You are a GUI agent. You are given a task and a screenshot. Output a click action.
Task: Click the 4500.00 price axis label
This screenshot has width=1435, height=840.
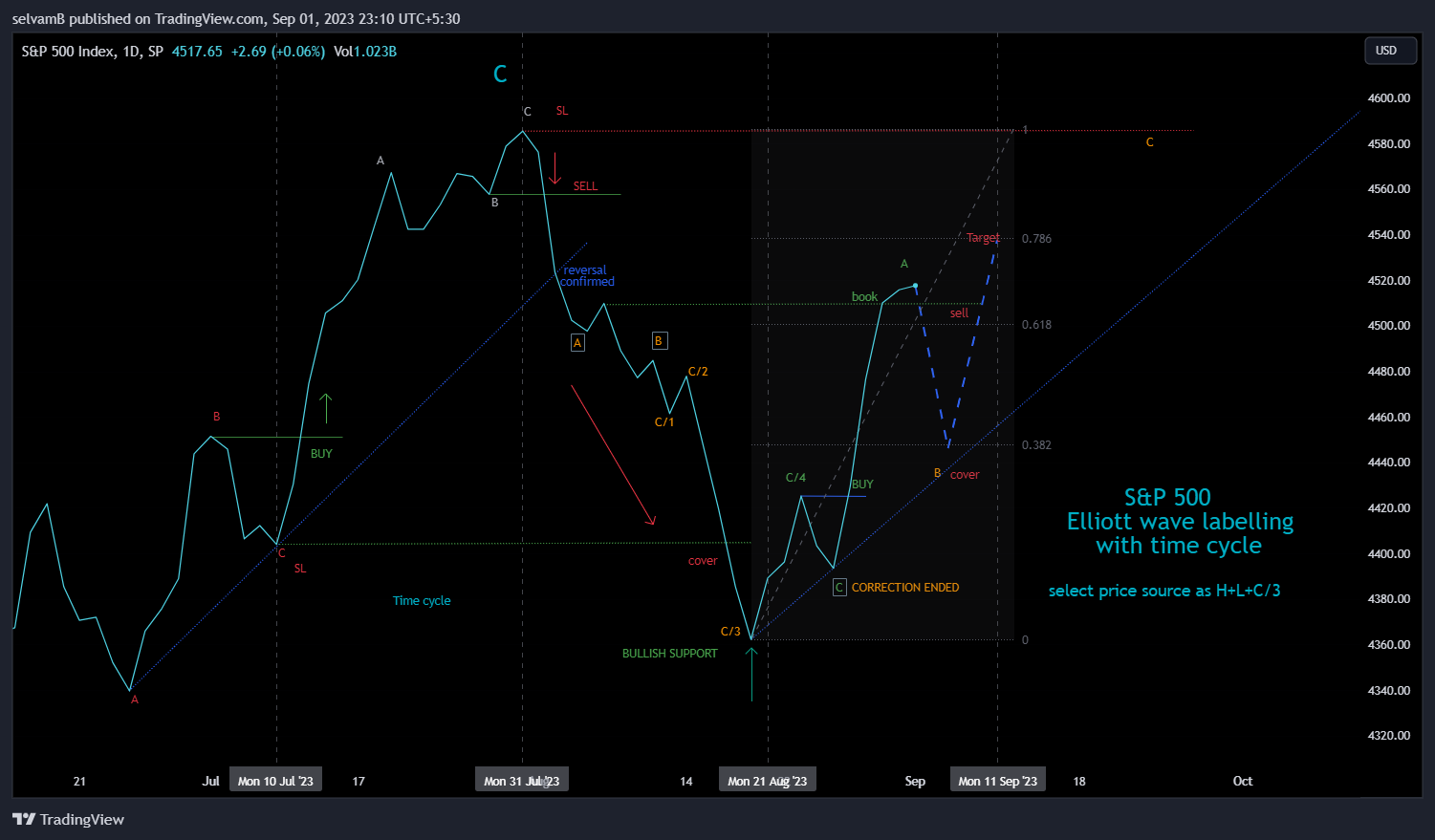(1389, 326)
